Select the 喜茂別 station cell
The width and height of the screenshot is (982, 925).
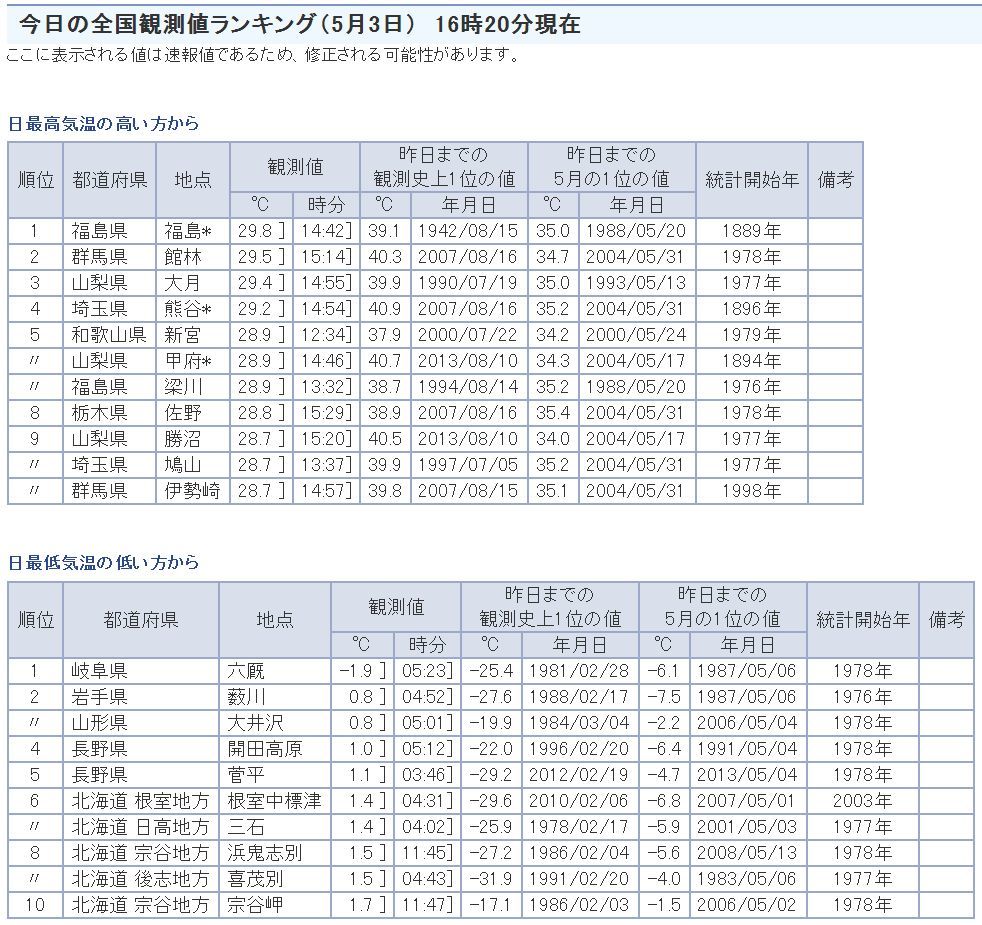pos(255,879)
